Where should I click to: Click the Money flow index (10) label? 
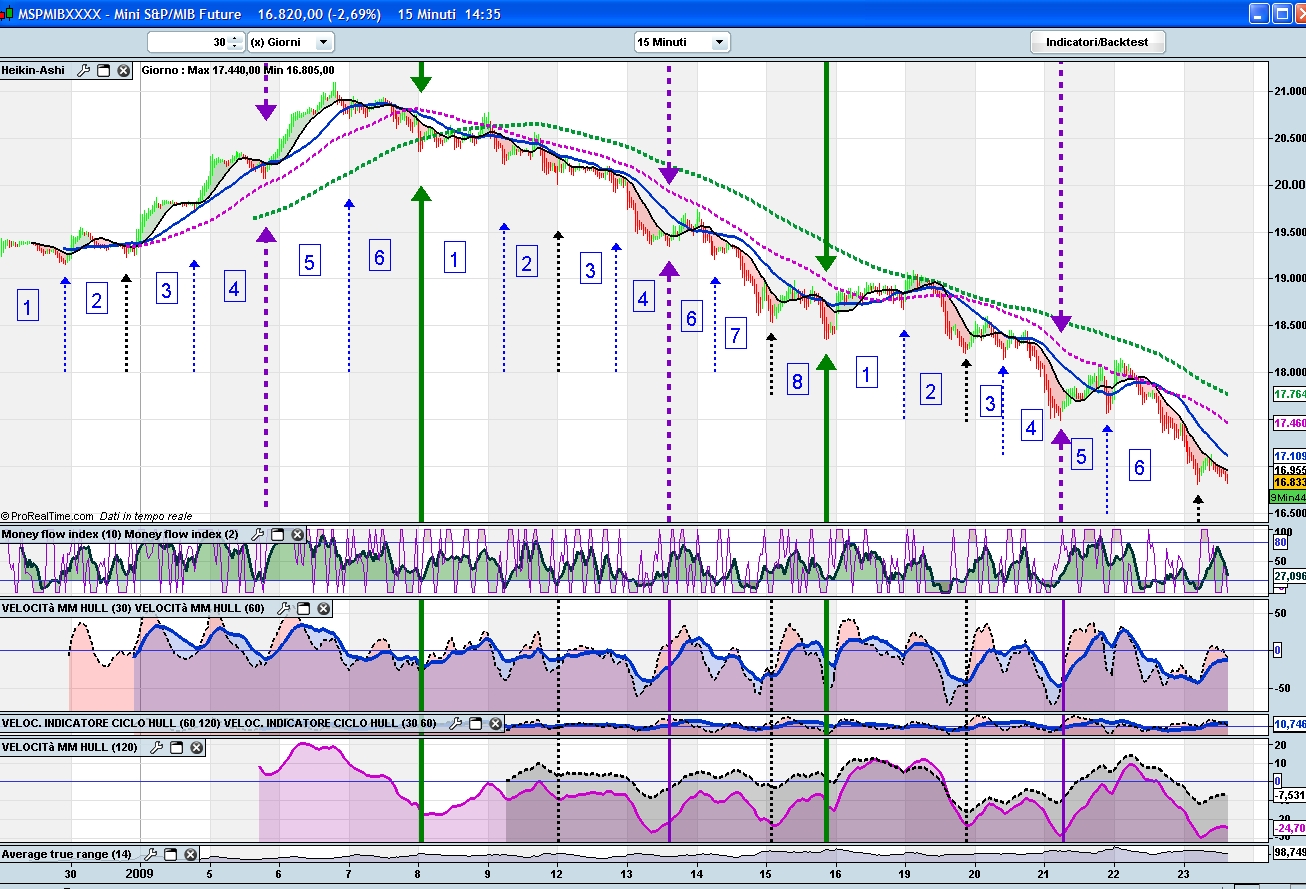click(61, 535)
